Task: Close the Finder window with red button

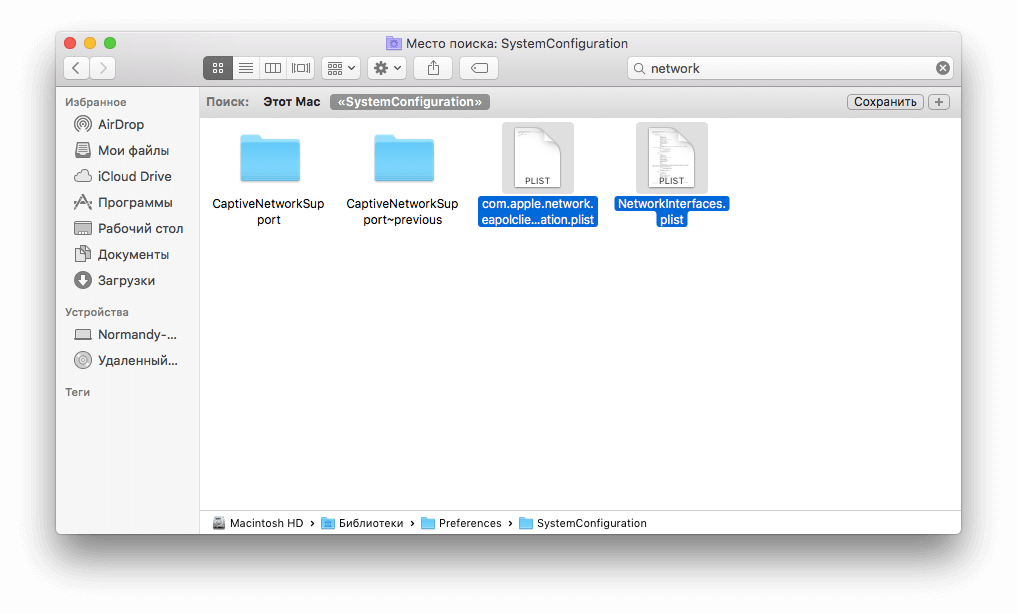Action: click(70, 43)
